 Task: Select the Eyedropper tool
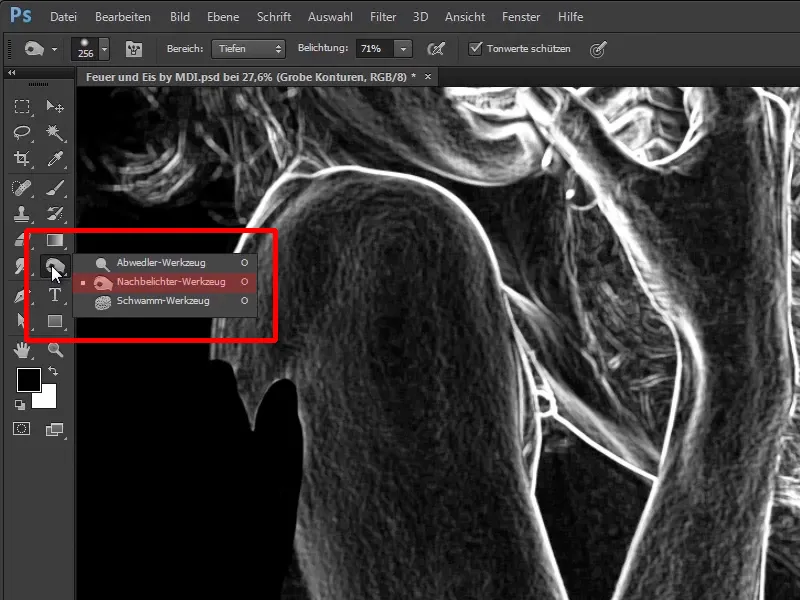[55, 159]
